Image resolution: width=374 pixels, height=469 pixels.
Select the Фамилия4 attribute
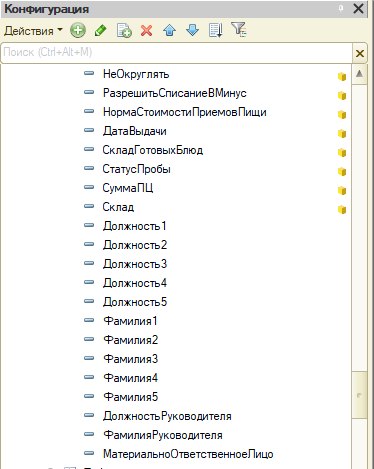(x=130, y=378)
